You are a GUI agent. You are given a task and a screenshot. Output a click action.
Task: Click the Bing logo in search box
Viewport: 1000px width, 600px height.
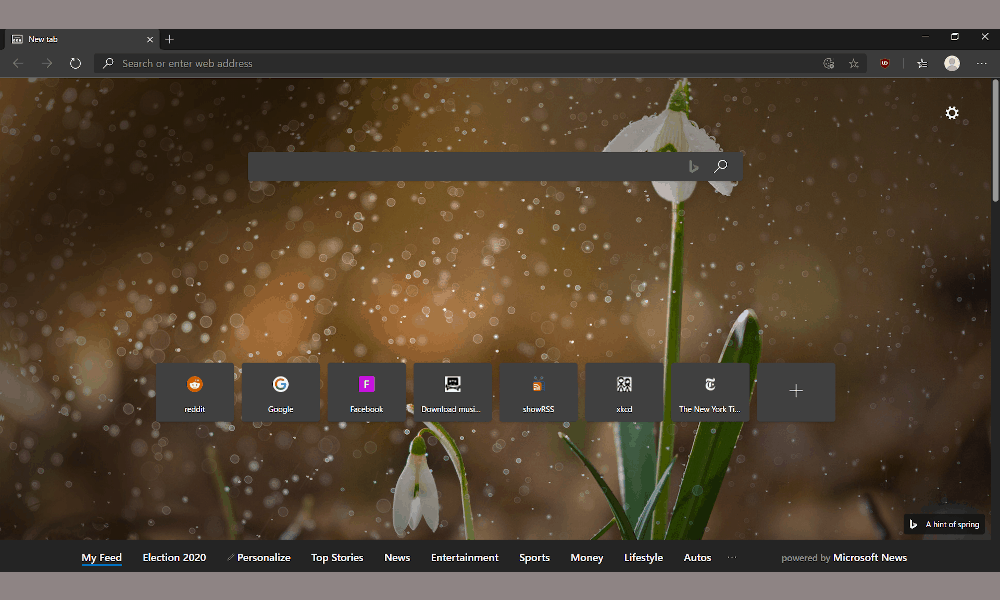click(x=693, y=167)
